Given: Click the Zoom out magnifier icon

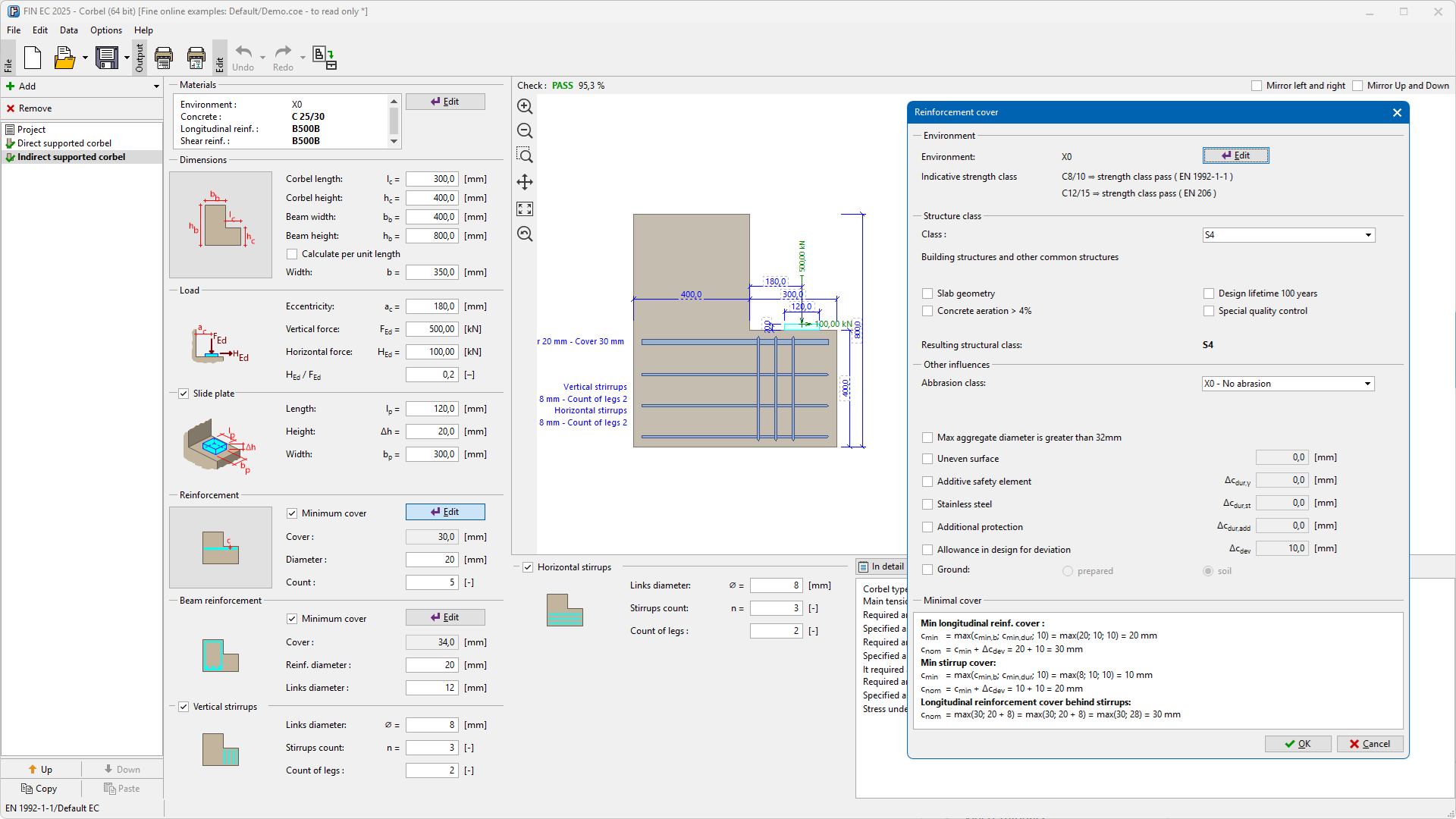Looking at the screenshot, I should point(525,131).
